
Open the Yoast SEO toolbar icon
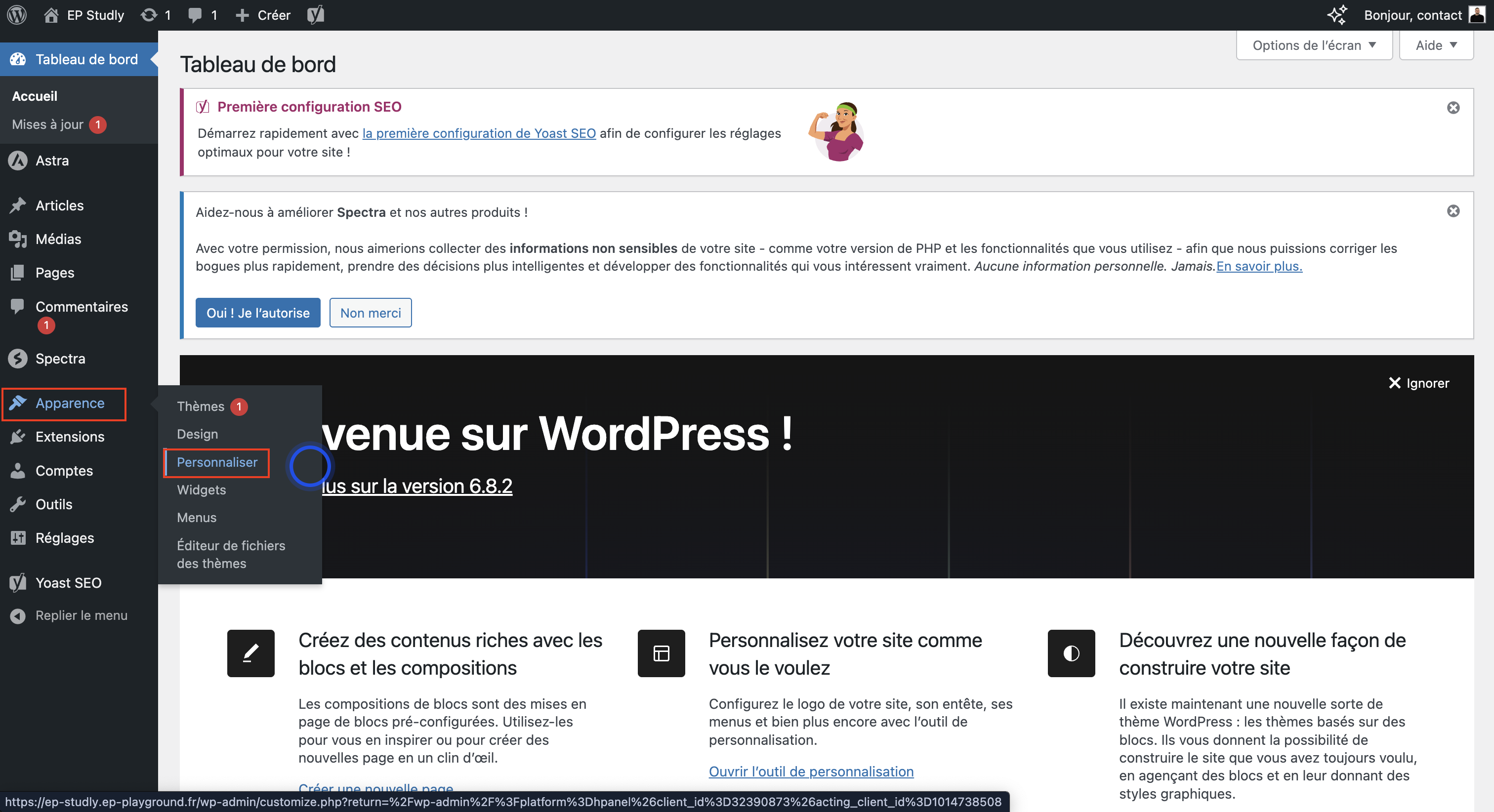pos(315,14)
